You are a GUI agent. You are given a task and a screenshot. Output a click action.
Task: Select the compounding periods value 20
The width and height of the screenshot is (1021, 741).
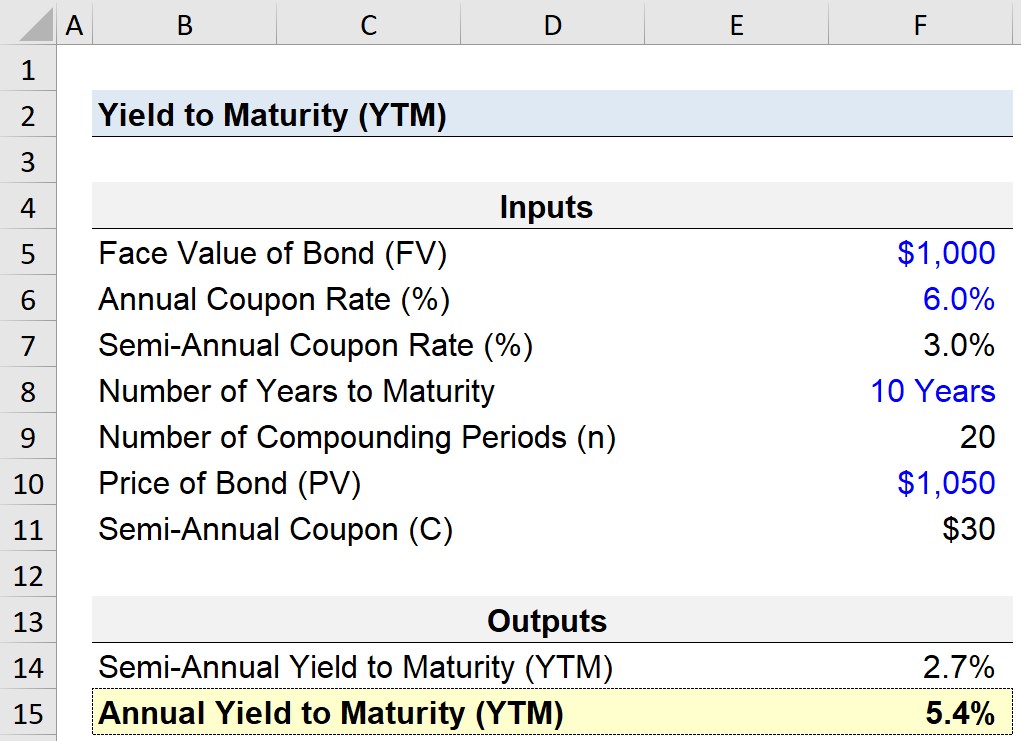(920, 436)
